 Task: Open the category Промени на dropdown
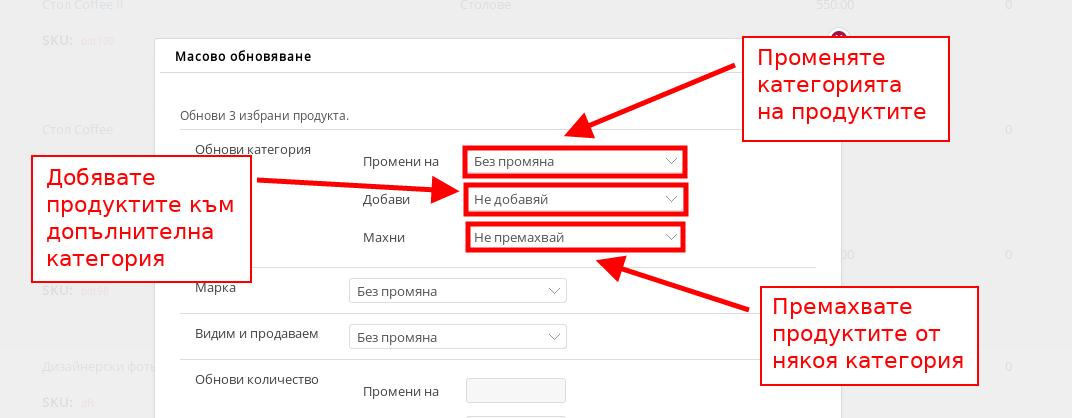[575, 161]
